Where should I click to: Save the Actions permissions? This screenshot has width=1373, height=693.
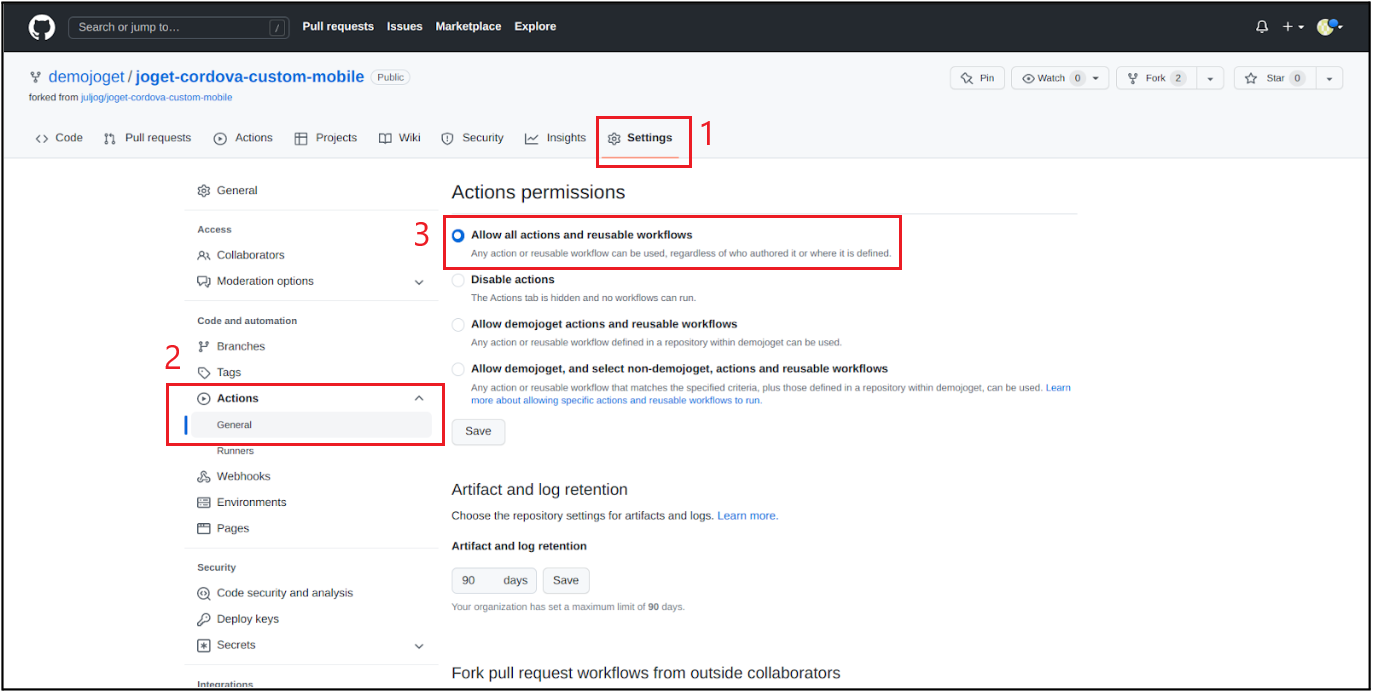click(x=478, y=431)
